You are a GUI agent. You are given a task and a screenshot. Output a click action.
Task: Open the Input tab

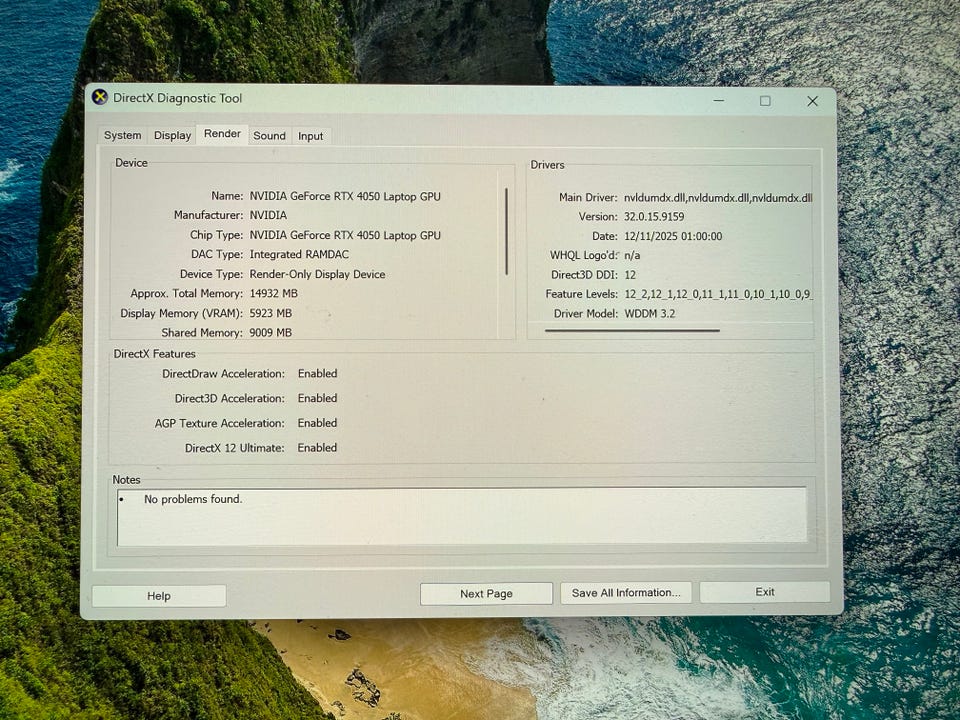pyautogui.click(x=311, y=135)
